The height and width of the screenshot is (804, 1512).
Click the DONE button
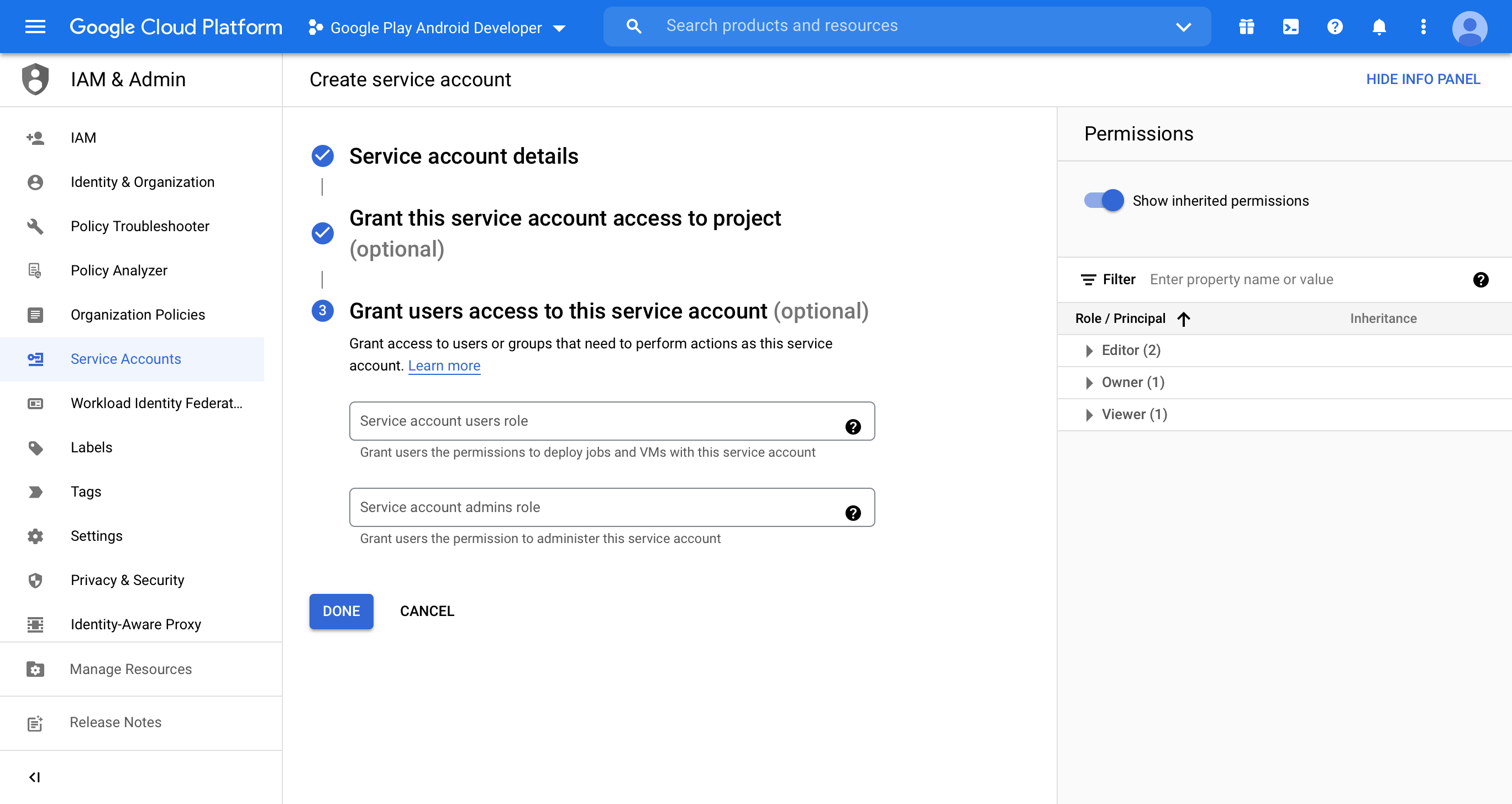[x=341, y=611]
